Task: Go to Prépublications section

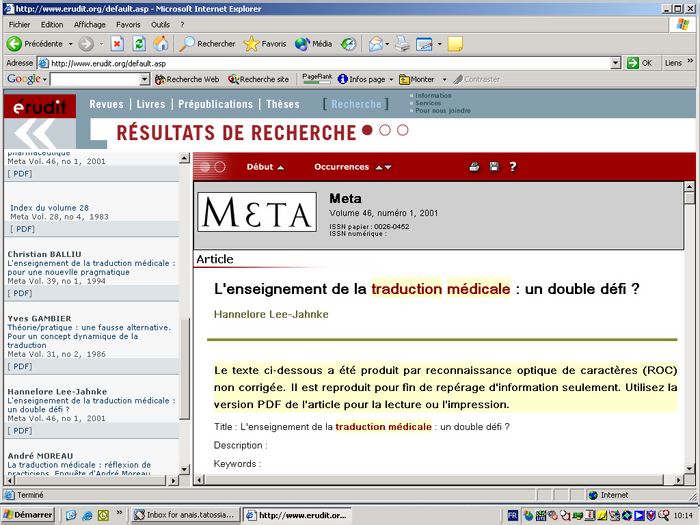Action: tap(216, 104)
